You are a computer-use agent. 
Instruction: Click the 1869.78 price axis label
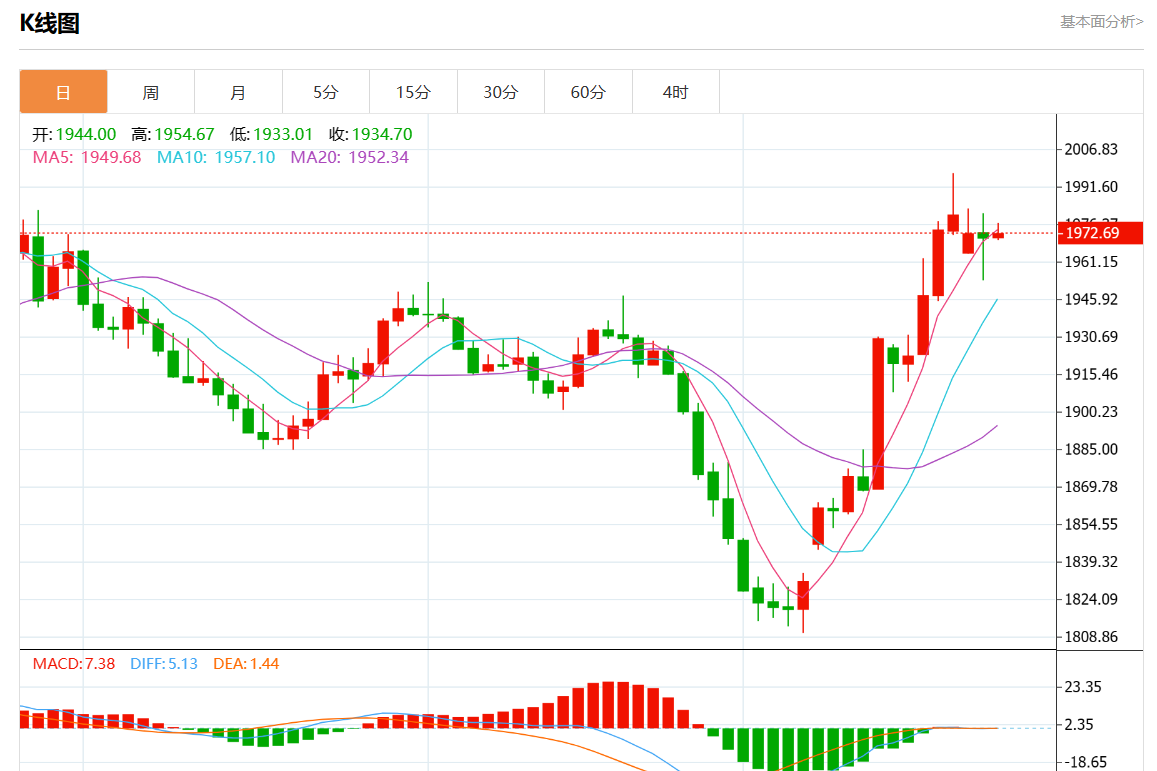point(1091,487)
